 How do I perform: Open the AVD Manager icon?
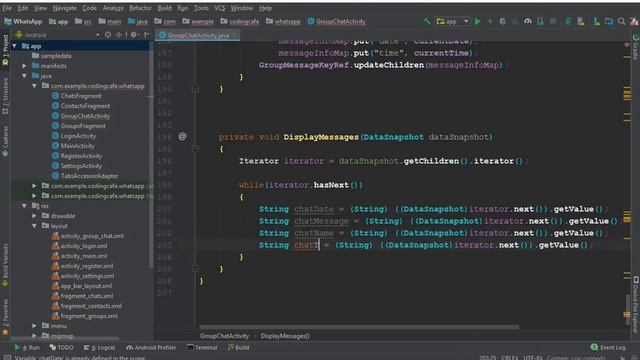coord(580,21)
